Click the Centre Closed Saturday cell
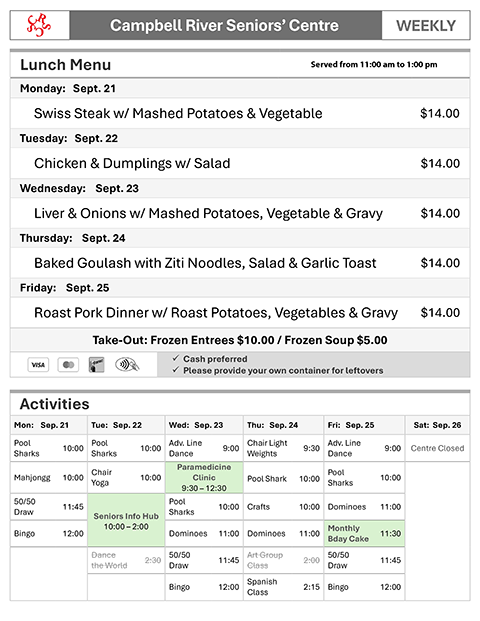This screenshot has width=480, height=621. tap(437, 448)
